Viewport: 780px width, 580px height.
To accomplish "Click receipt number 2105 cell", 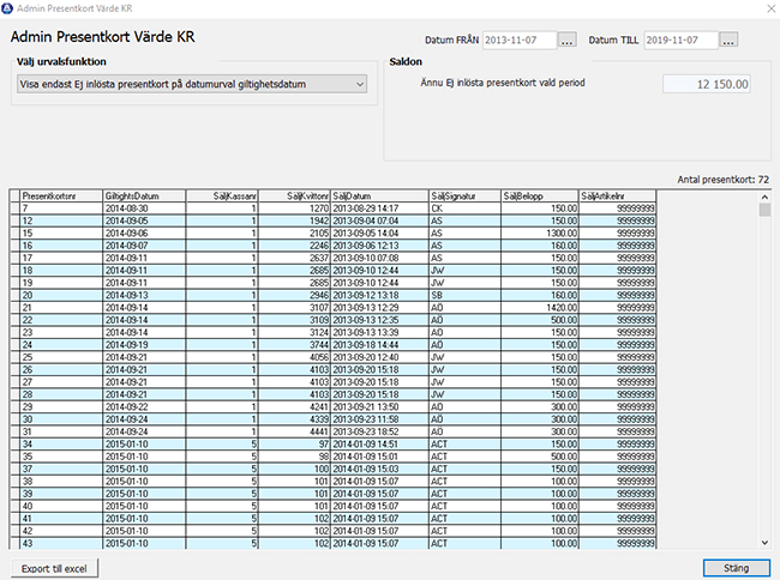I will (294, 233).
